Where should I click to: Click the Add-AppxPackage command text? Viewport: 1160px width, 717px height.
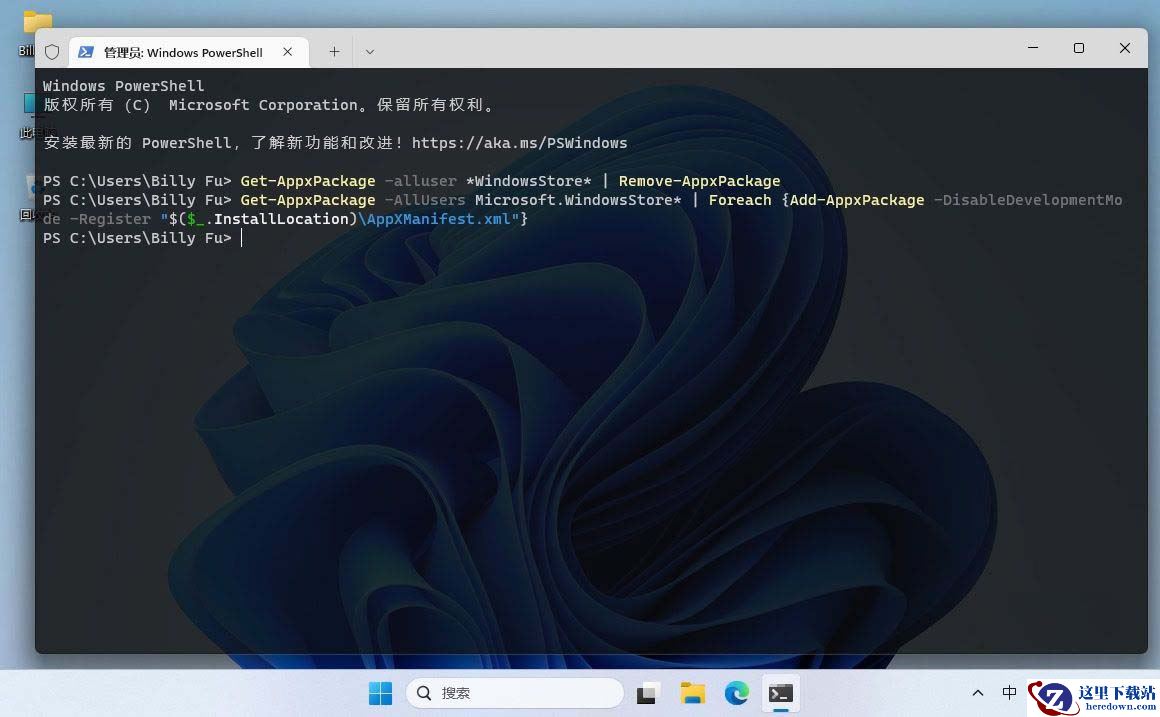857,201
